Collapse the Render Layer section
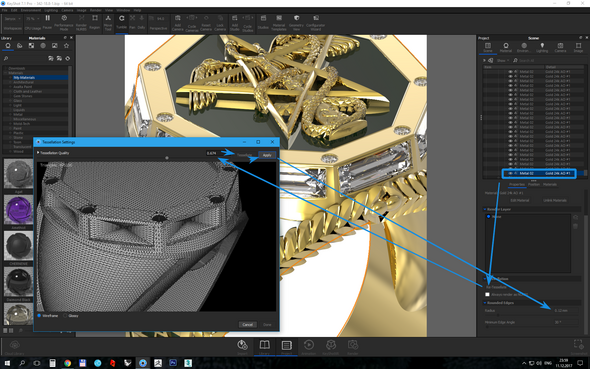The height and width of the screenshot is (369, 590). tap(485, 209)
